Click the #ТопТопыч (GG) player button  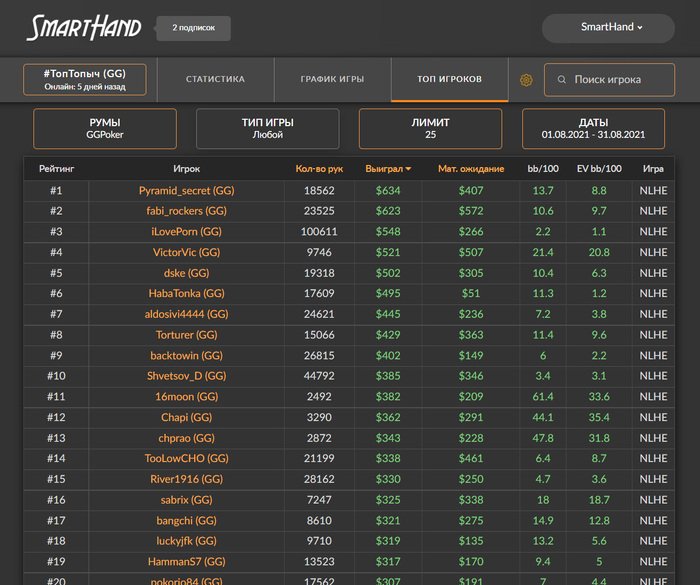coord(85,80)
